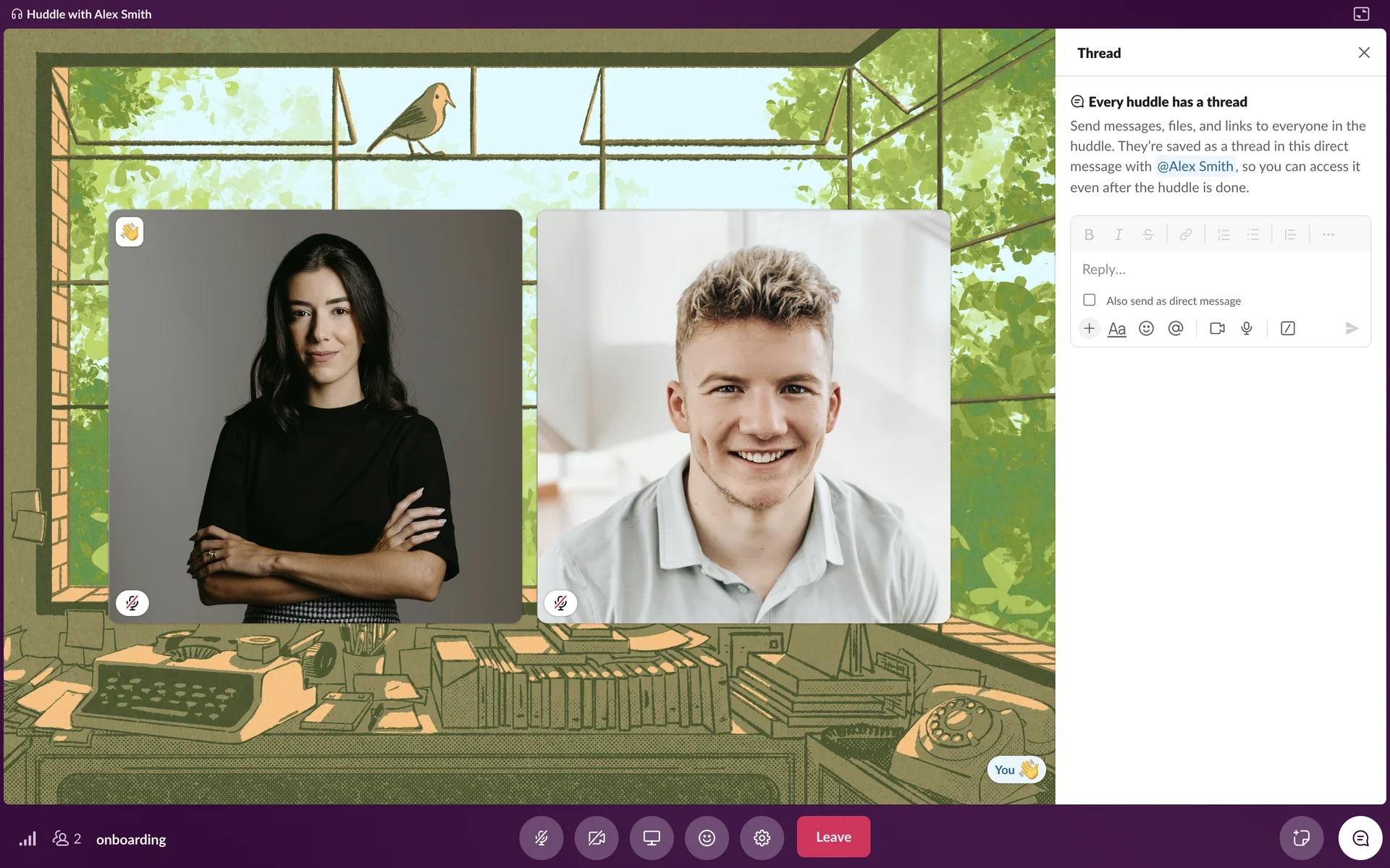Viewport: 1390px width, 868px height.
Task: Open attachments plus menu in composer
Action: point(1089,329)
